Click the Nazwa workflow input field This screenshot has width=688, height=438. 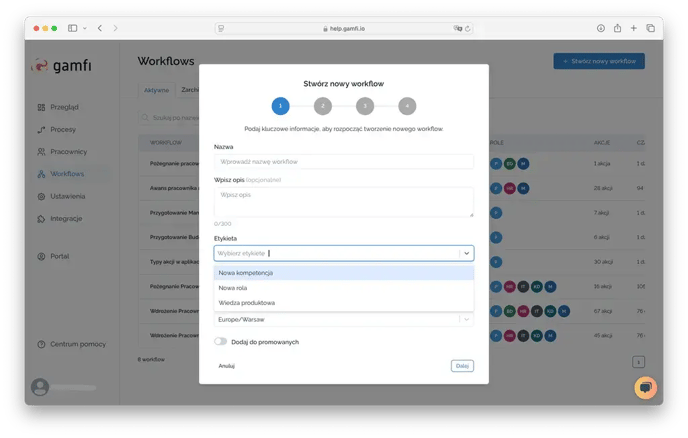(343, 161)
